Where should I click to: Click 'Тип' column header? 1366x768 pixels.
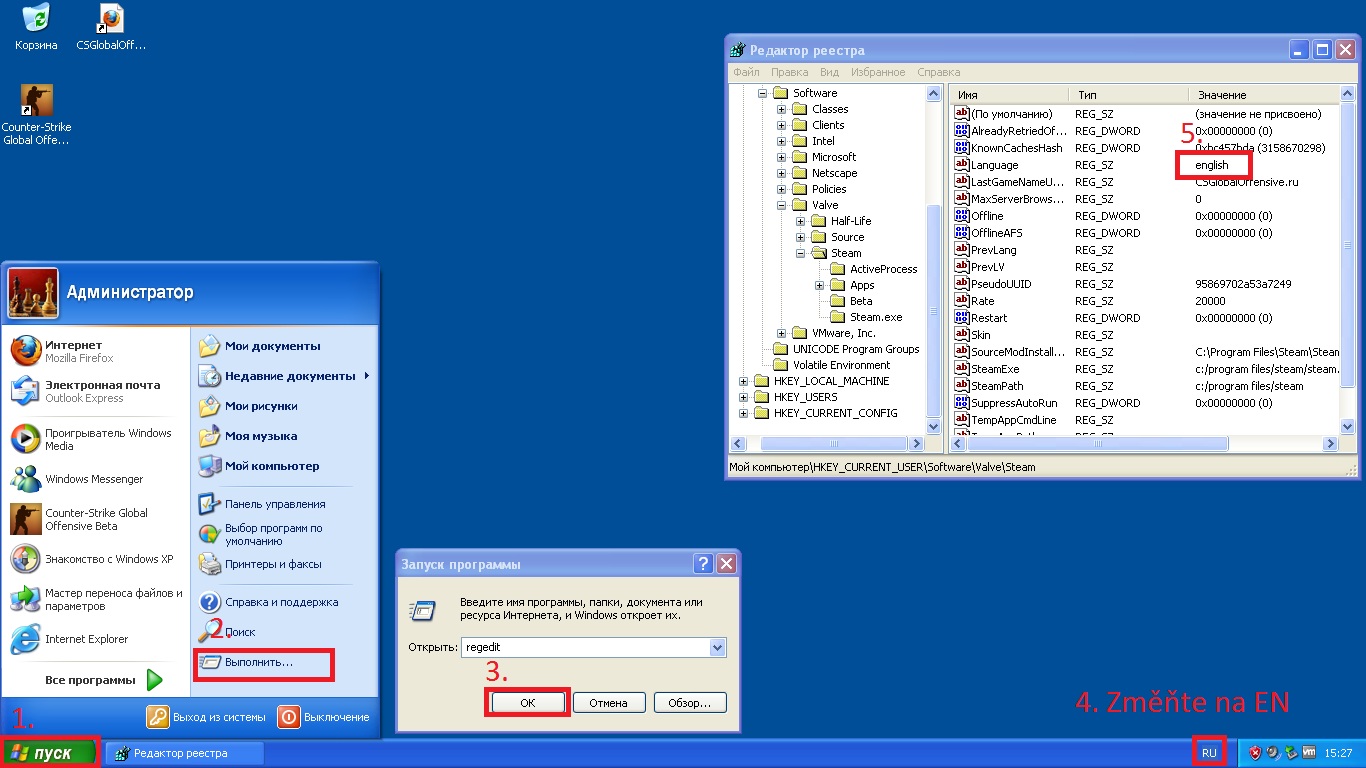click(x=1128, y=95)
